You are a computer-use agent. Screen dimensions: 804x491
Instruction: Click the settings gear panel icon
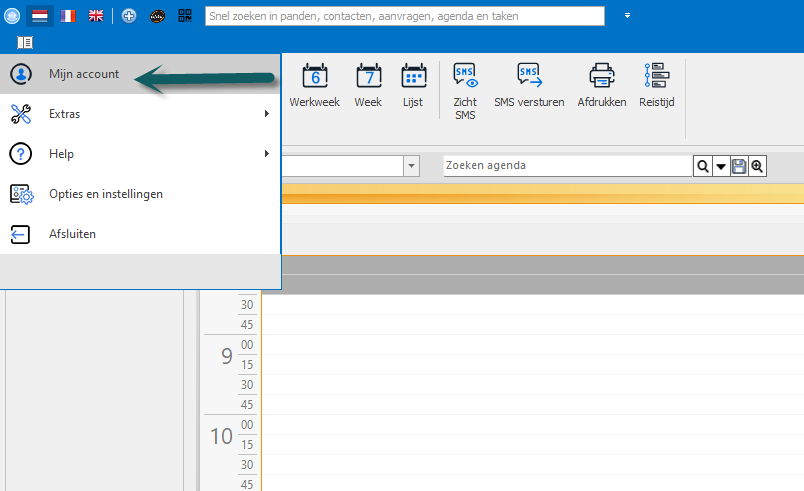22,194
